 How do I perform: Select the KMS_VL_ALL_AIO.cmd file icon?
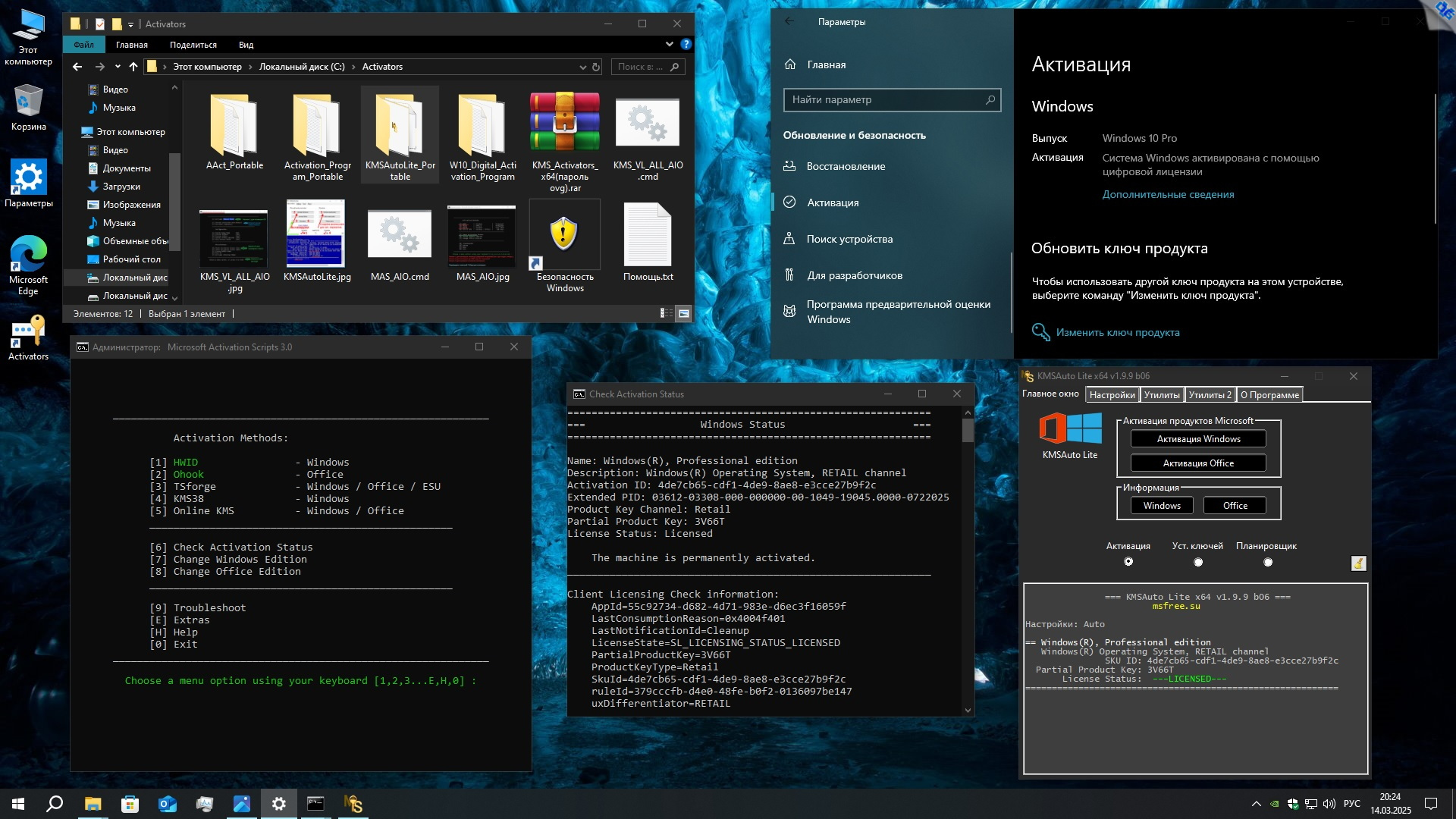point(647,124)
